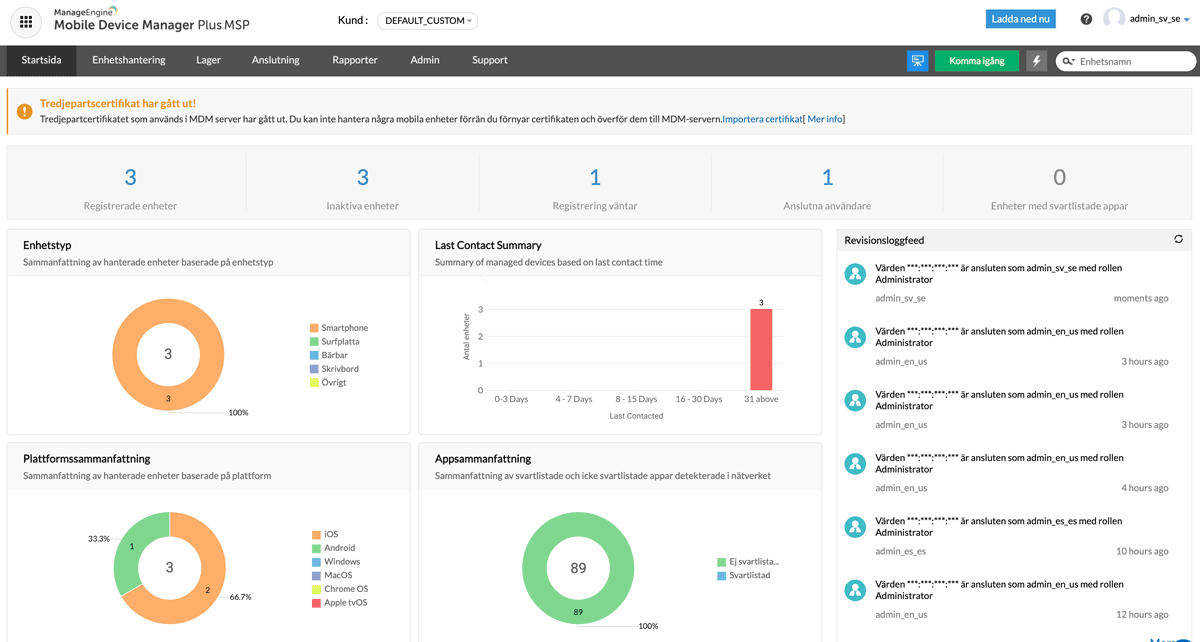This screenshot has height=642, width=1200.
Task: Toggle the Svartlistad legend swatch
Action: tap(720, 575)
